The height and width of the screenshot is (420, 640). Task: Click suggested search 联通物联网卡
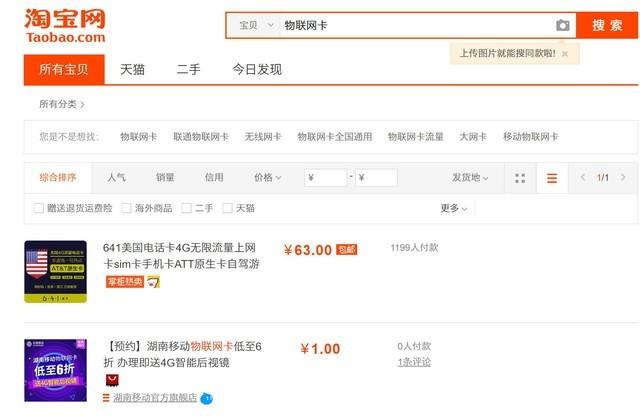pyautogui.click(x=201, y=137)
